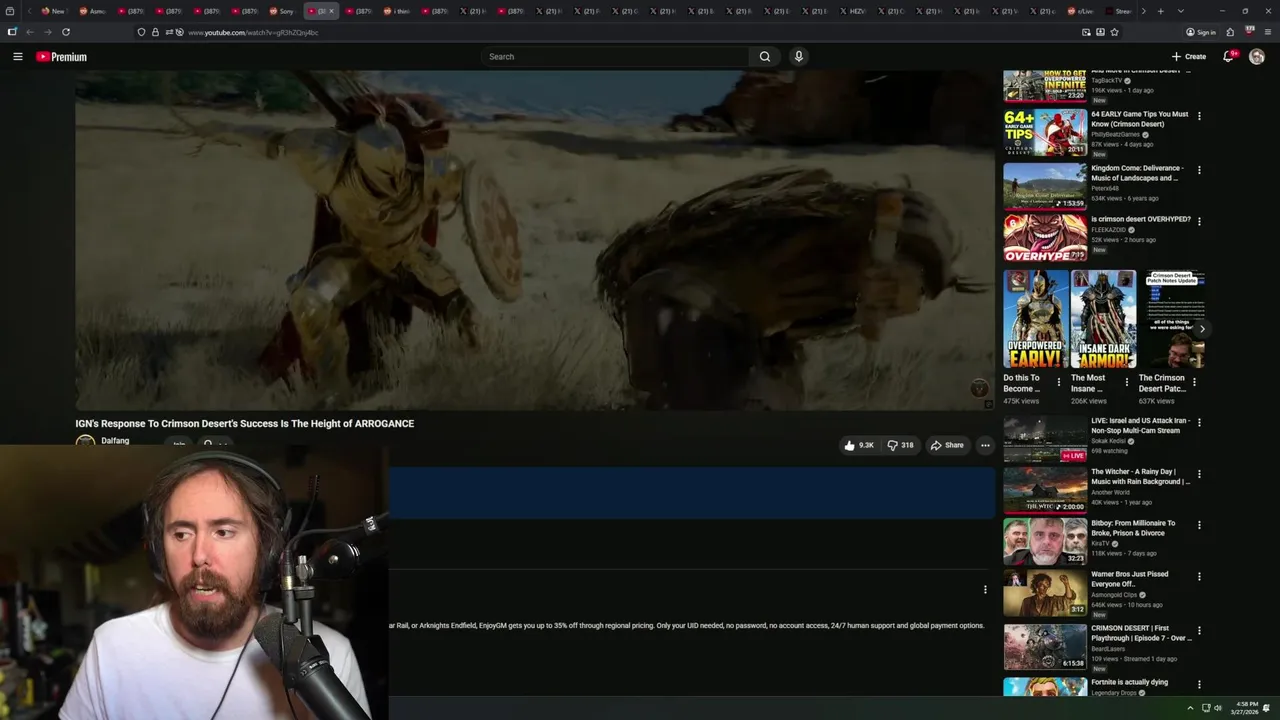Open OVERPOWERED EARLY short thumbnail
This screenshot has height=720, width=1280.
click(1036, 319)
